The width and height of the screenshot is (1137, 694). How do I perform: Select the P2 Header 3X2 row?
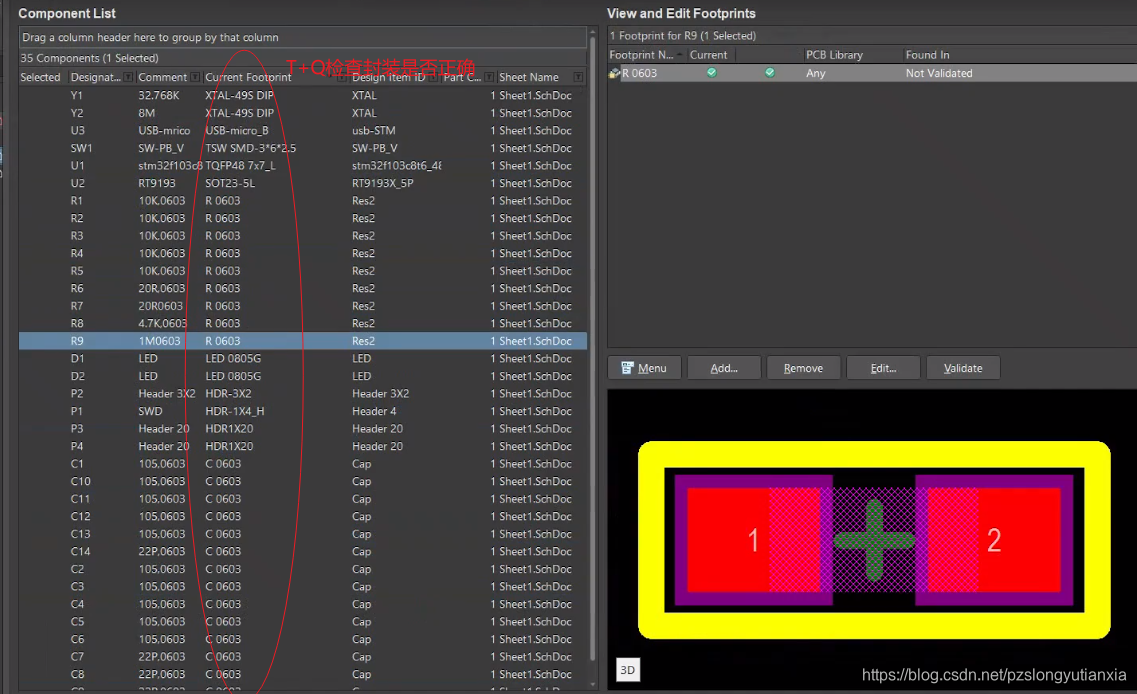tap(302, 393)
